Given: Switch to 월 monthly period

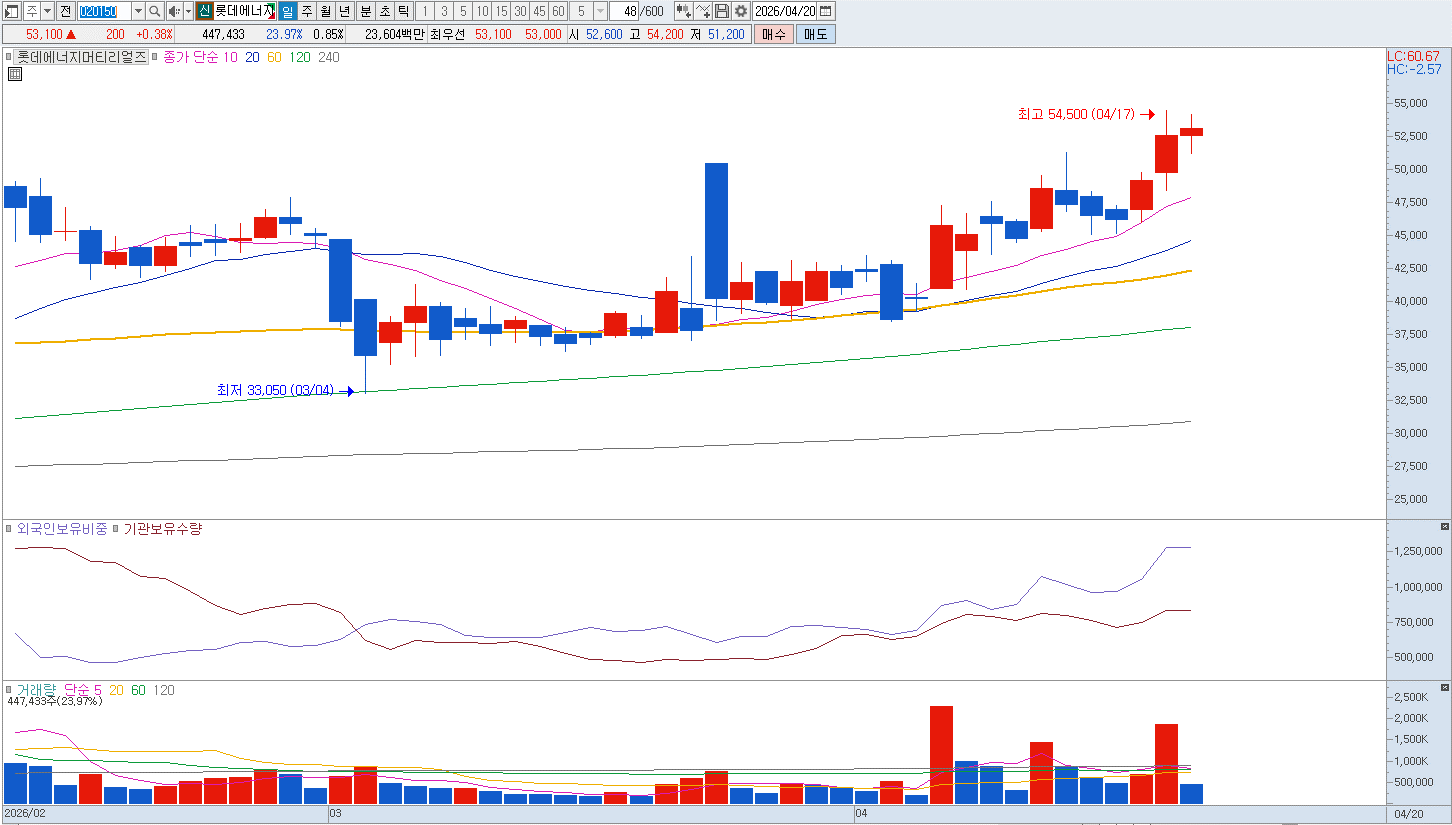Looking at the screenshot, I should coord(326,11).
